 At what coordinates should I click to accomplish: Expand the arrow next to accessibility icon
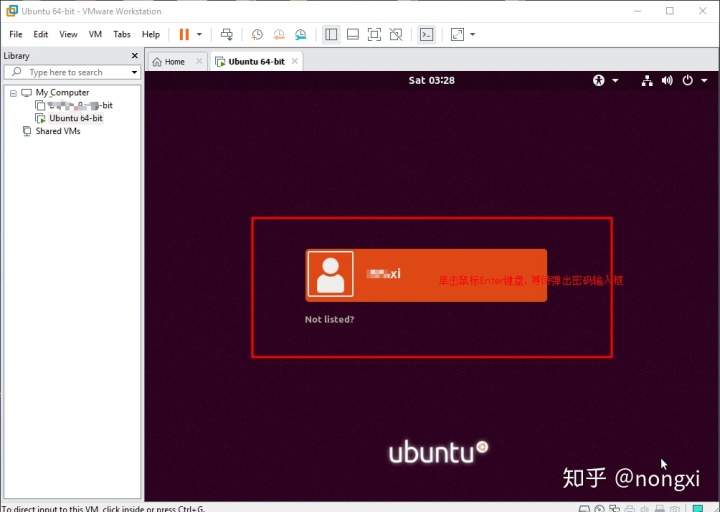(615, 81)
